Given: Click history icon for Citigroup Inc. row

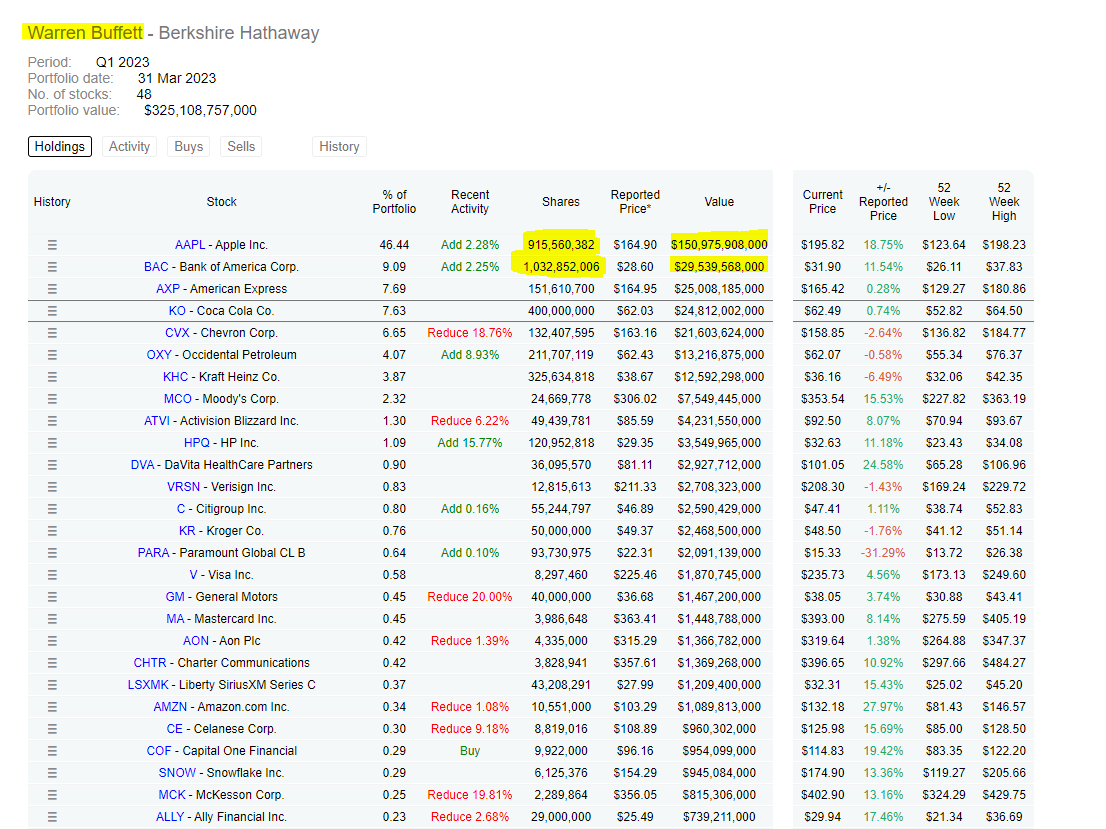Looking at the screenshot, I should pyautogui.click(x=52, y=509).
